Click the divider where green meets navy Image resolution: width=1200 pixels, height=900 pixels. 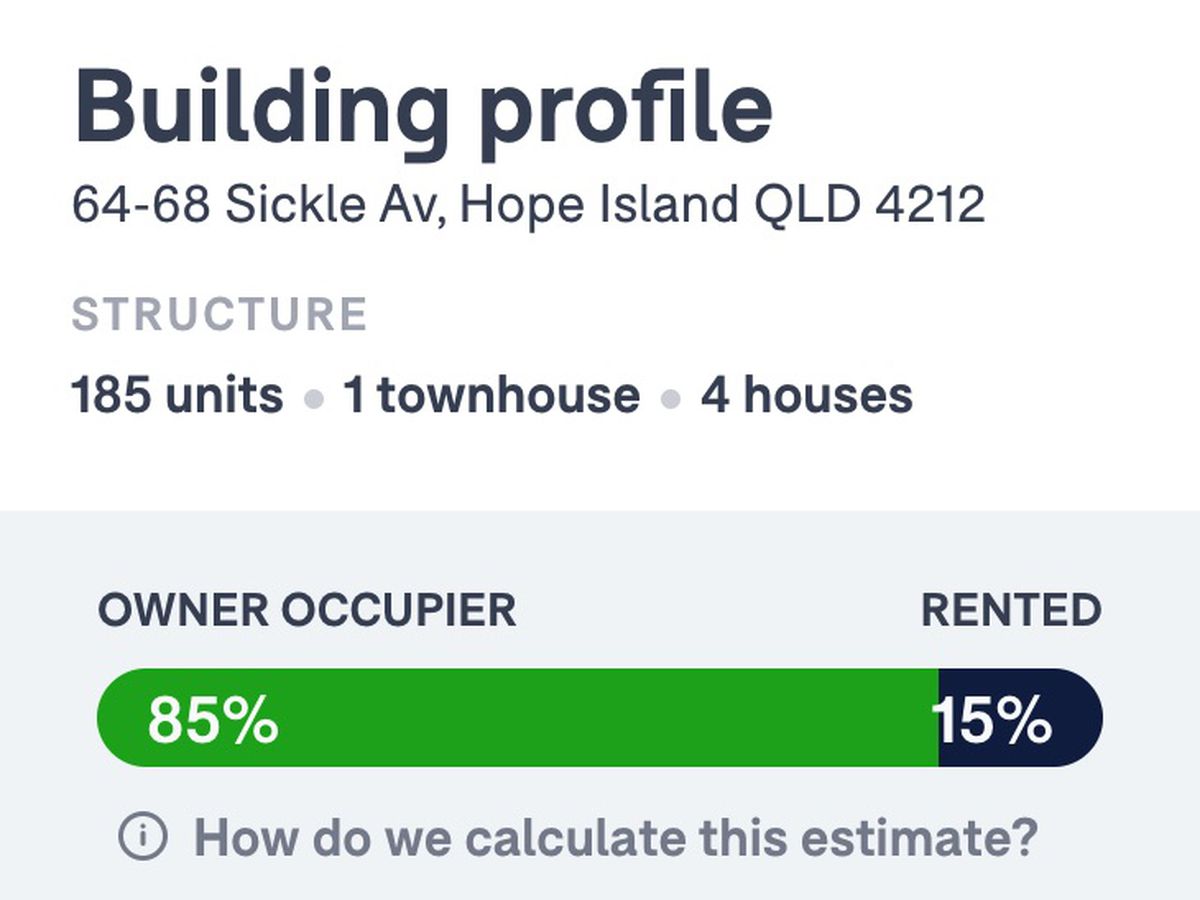pyautogui.click(x=939, y=718)
